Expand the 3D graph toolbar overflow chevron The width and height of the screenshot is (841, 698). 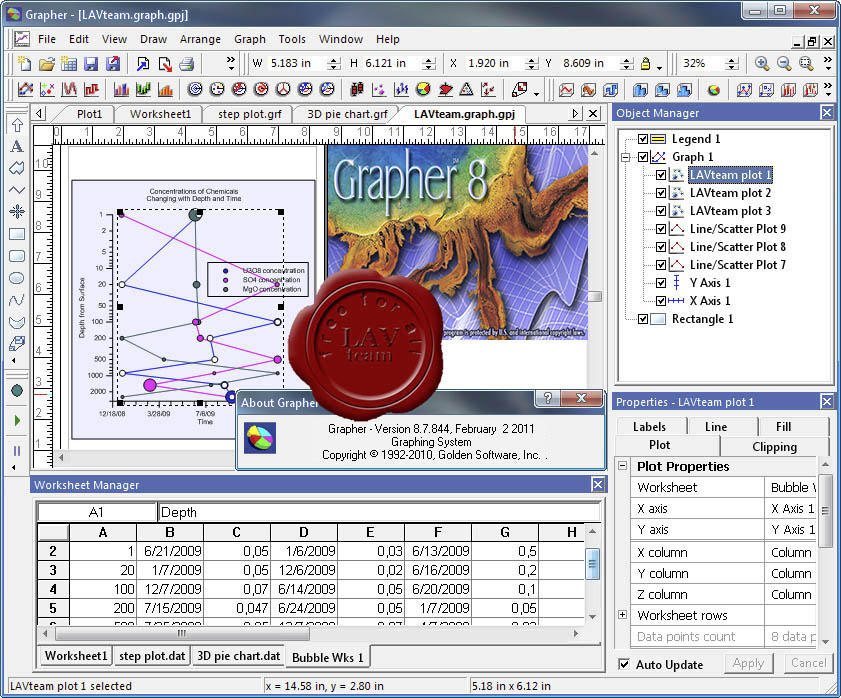click(x=828, y=89)
